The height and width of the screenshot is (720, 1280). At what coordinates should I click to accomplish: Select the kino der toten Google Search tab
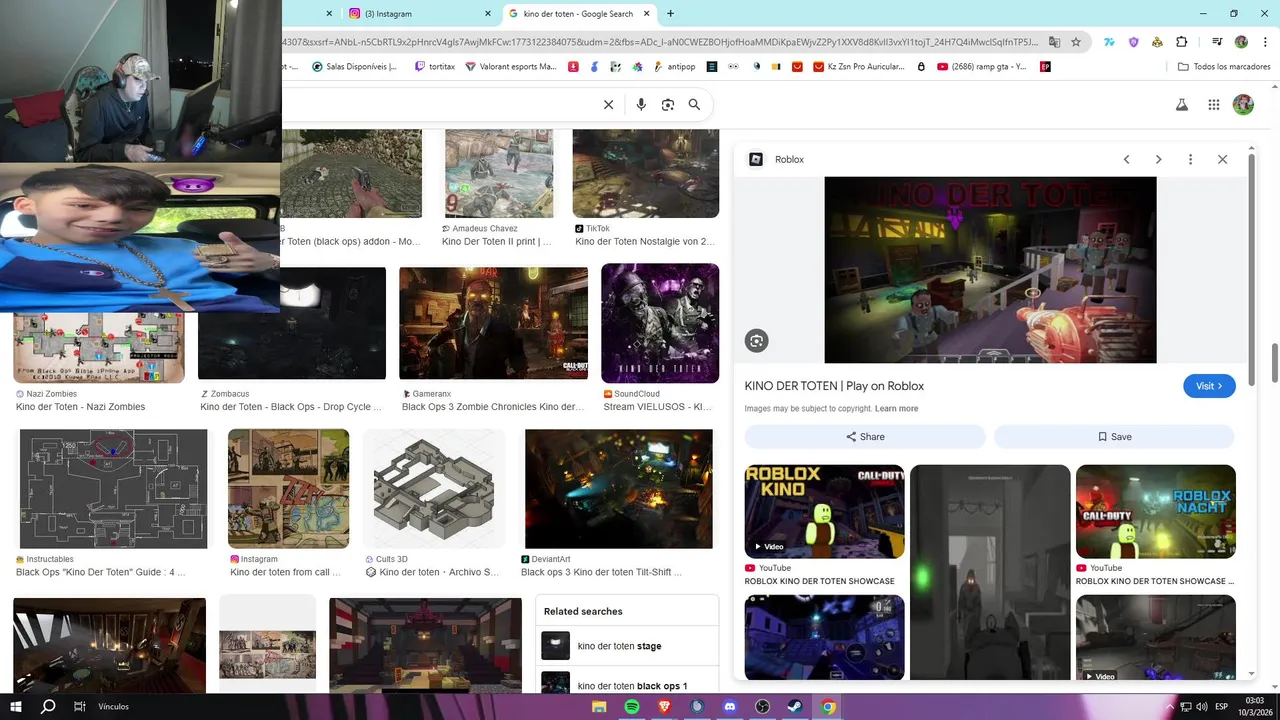pos(579,14)
